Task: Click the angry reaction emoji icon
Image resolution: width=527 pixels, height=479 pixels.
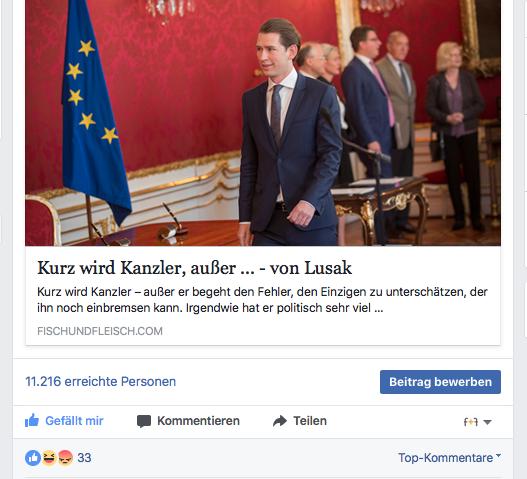Action: (65, 458)
